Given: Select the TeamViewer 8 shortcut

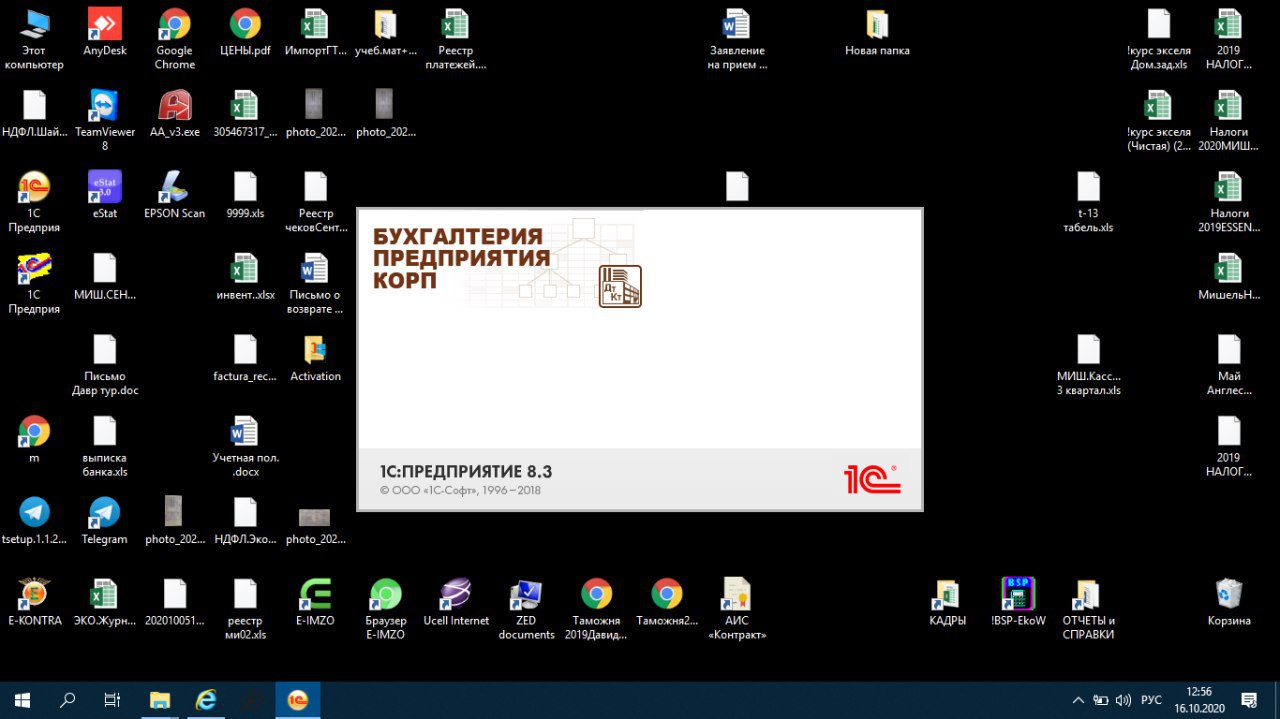Looking at the screenshot, I should pyautogui.click(x=105, y=121).
